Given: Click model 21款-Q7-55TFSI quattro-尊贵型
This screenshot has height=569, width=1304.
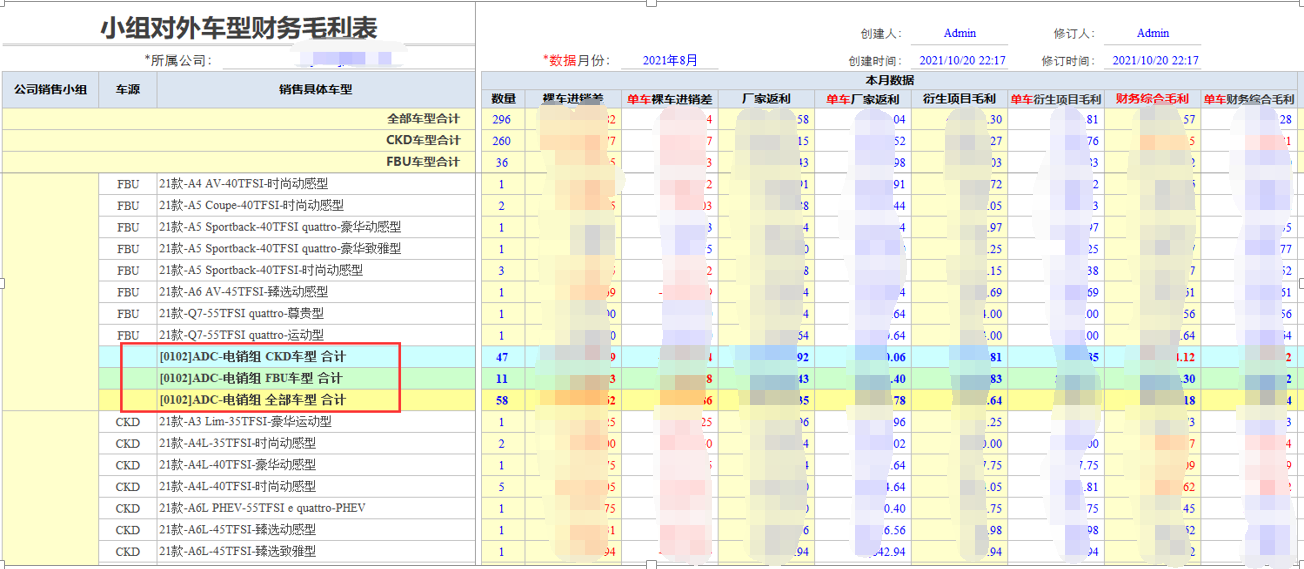Looking at the screenshot, I should [x=241, y=314].
